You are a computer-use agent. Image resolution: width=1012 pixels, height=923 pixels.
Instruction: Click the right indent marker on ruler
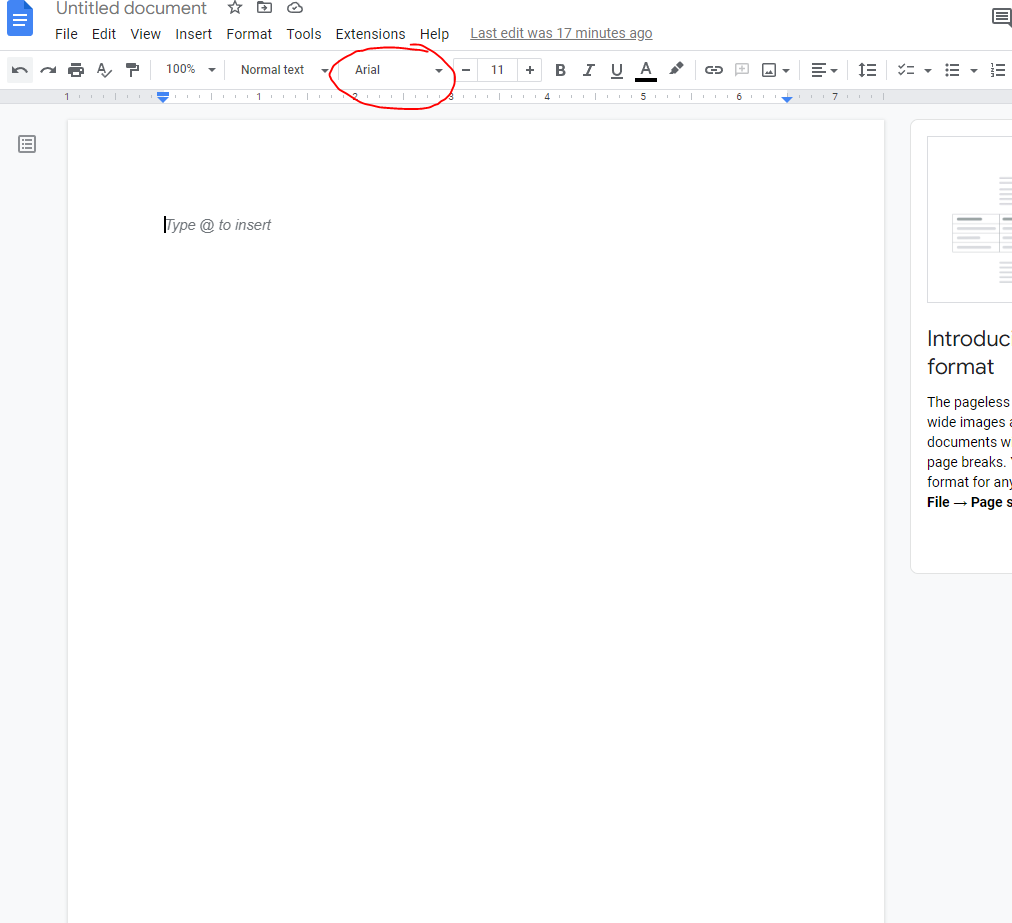point(787,99)
